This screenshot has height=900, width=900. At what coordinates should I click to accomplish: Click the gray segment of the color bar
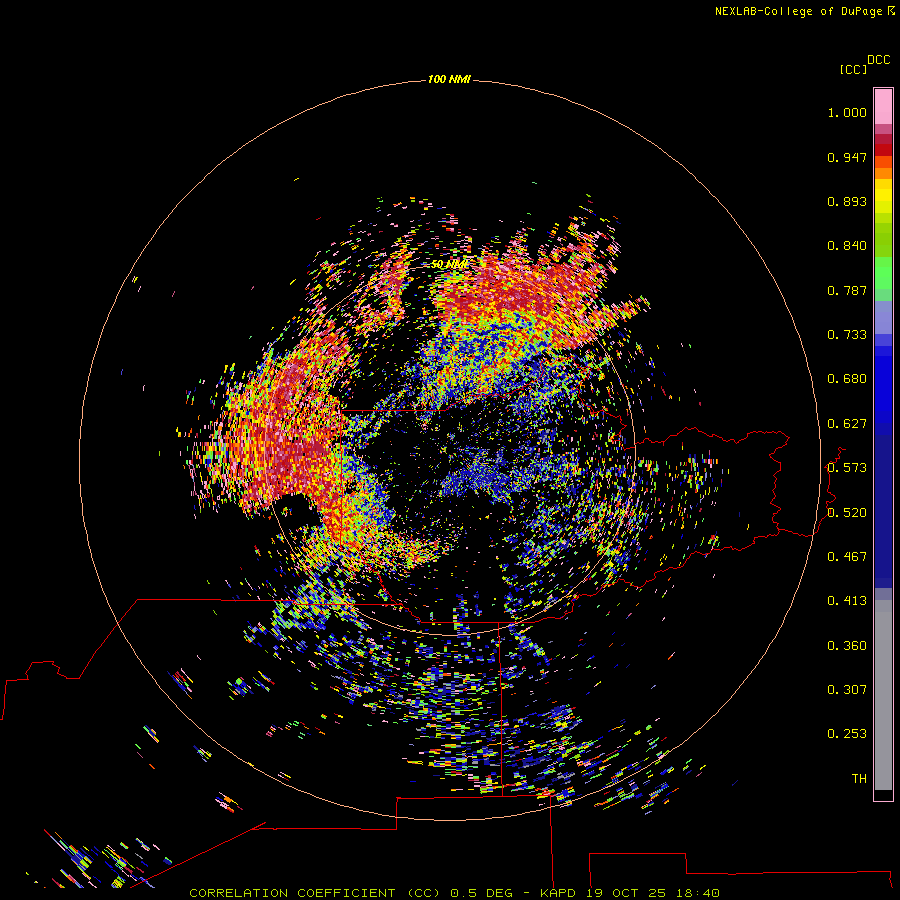pos(883,695)
